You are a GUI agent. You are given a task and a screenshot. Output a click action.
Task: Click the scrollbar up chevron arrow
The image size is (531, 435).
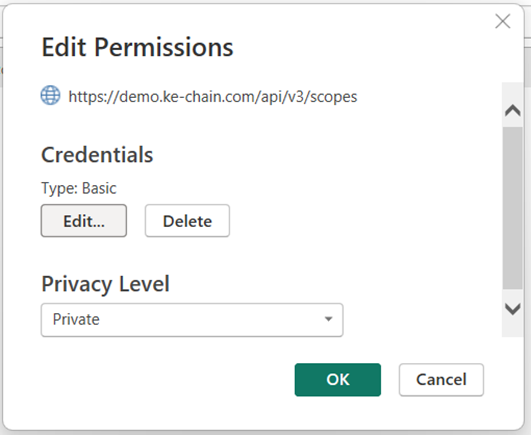(513, 110)
